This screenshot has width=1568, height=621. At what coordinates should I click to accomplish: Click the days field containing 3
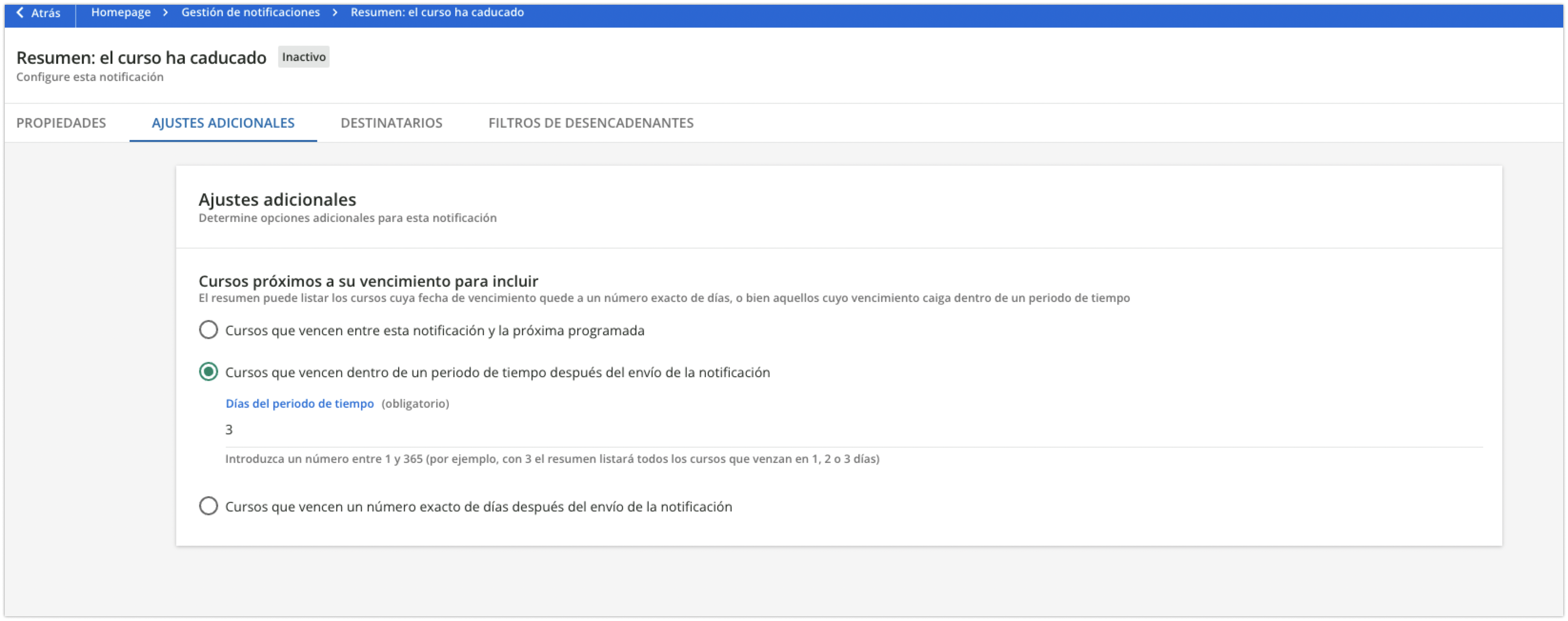854,431
